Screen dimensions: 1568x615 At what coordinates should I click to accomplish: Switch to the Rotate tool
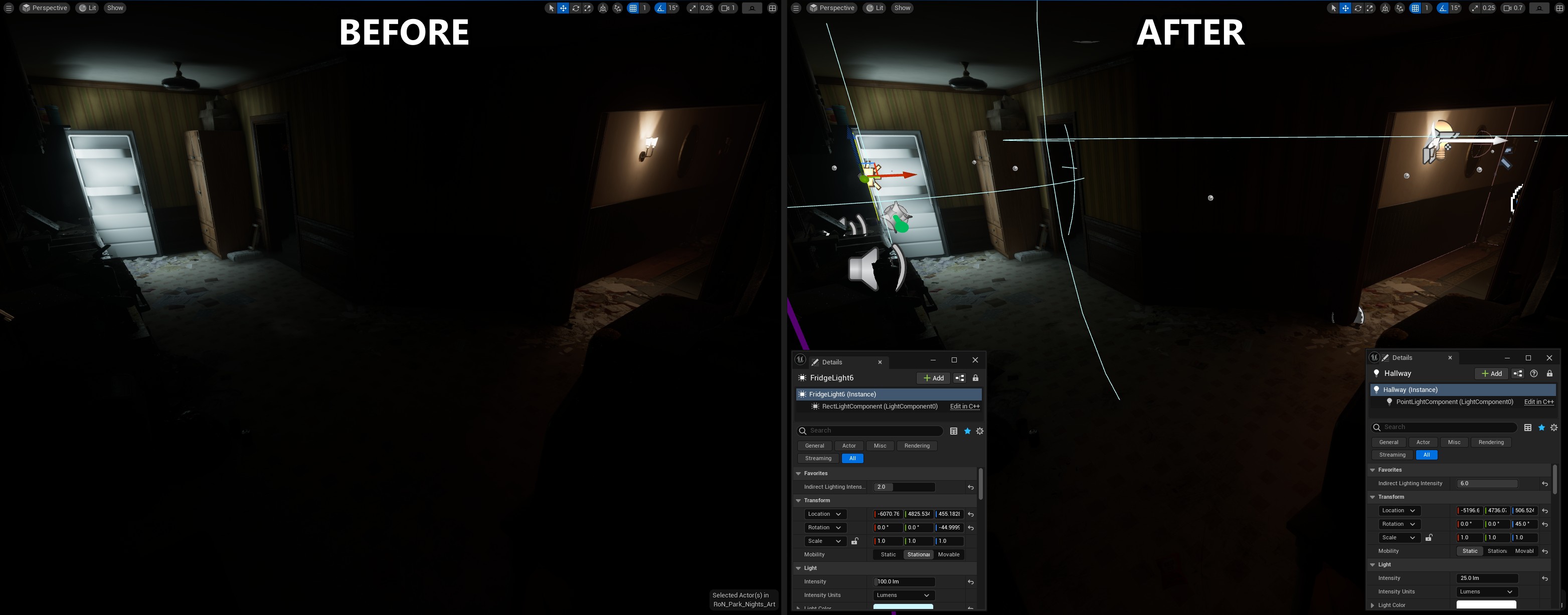(575, 8)
